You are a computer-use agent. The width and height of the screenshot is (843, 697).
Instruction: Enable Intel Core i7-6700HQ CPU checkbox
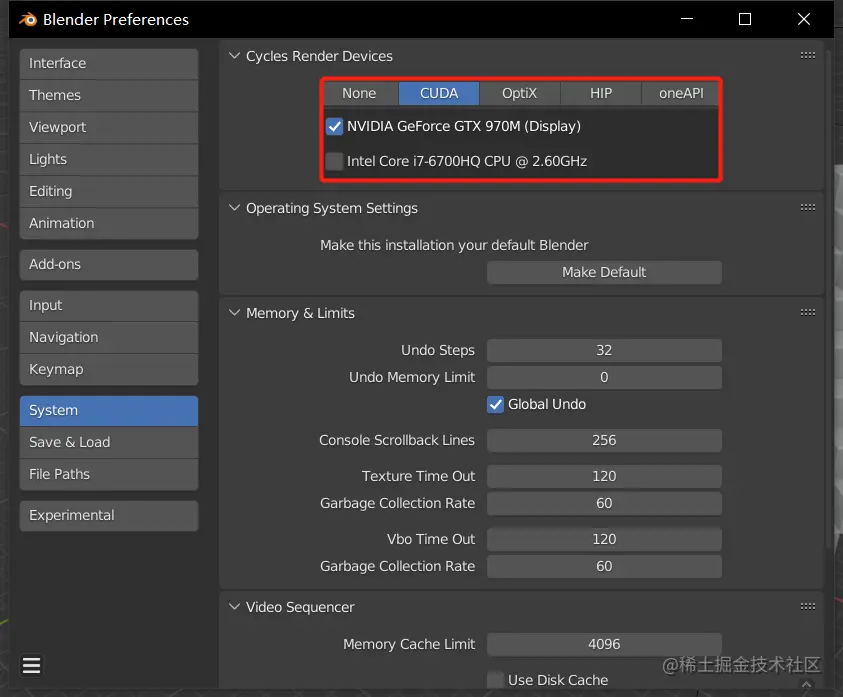[334, 161]
